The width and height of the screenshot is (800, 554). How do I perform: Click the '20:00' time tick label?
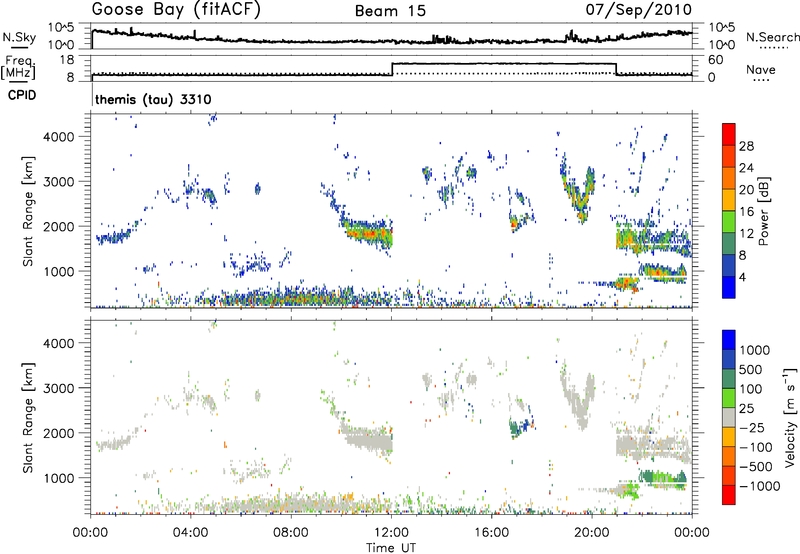[592, 533]
